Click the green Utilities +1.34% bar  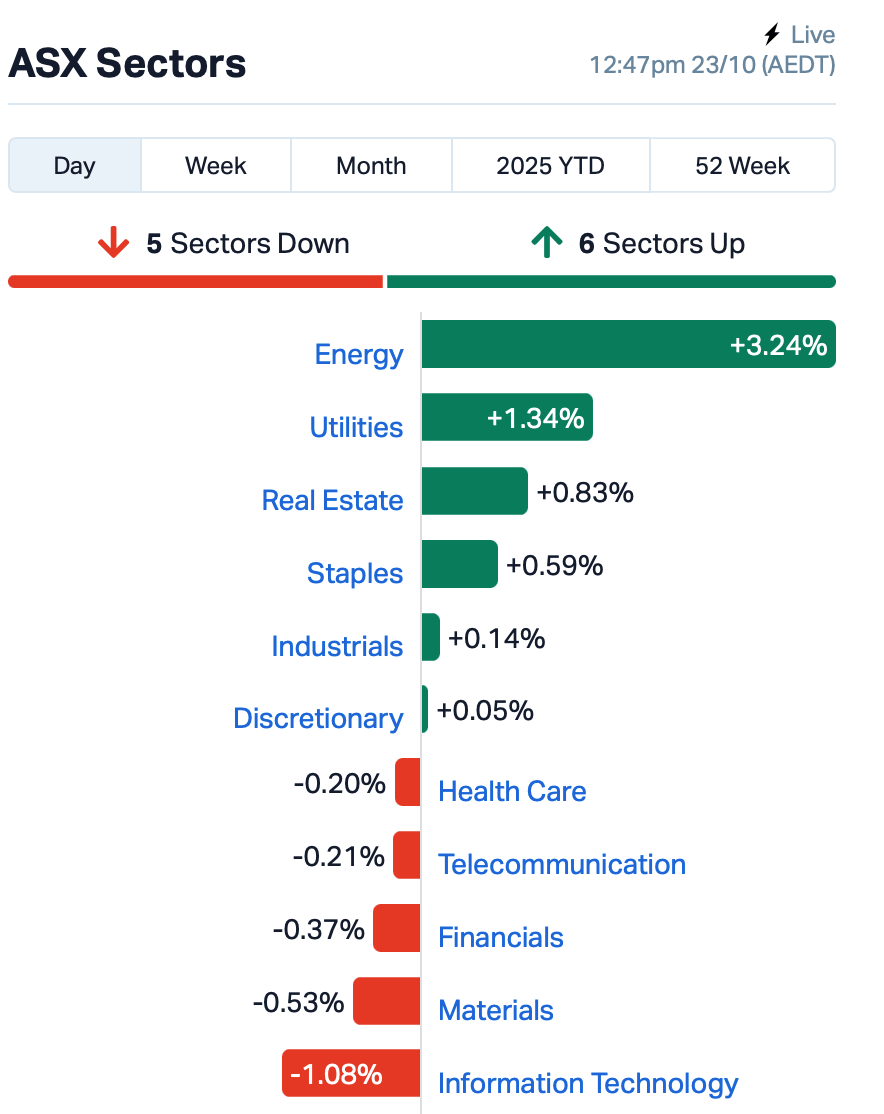(x=506, y=417)
